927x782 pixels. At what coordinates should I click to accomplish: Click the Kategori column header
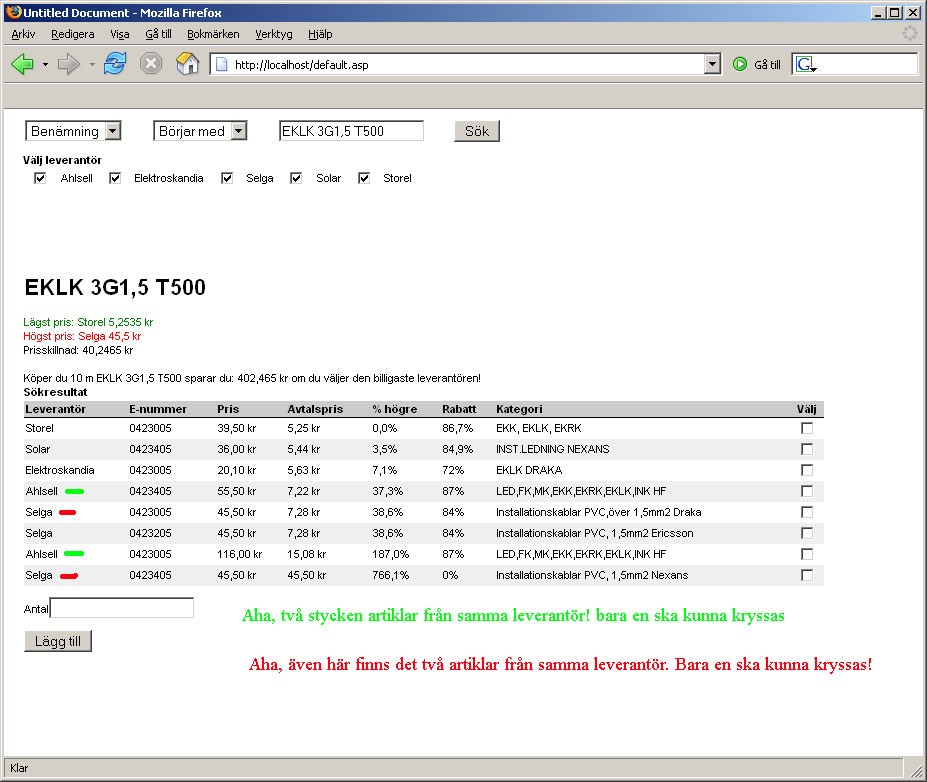click(x=519, y=409)
